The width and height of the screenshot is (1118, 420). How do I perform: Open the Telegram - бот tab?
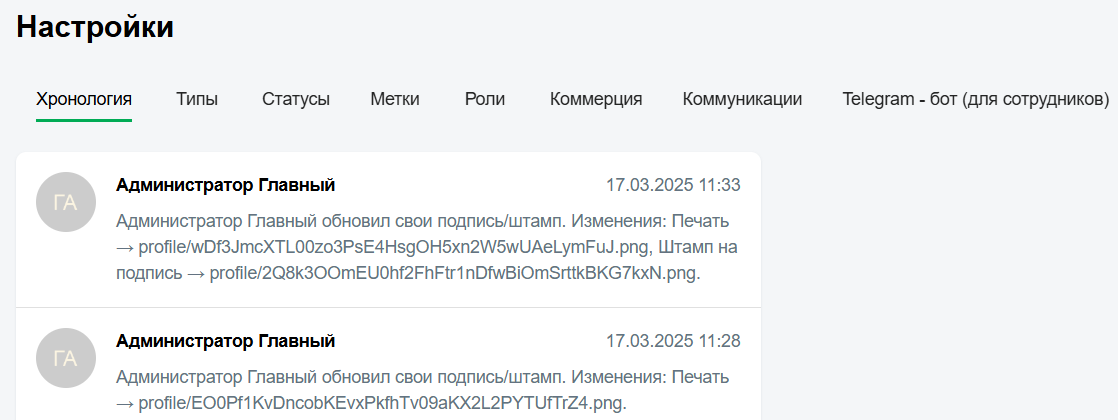[x=975, y=99]
